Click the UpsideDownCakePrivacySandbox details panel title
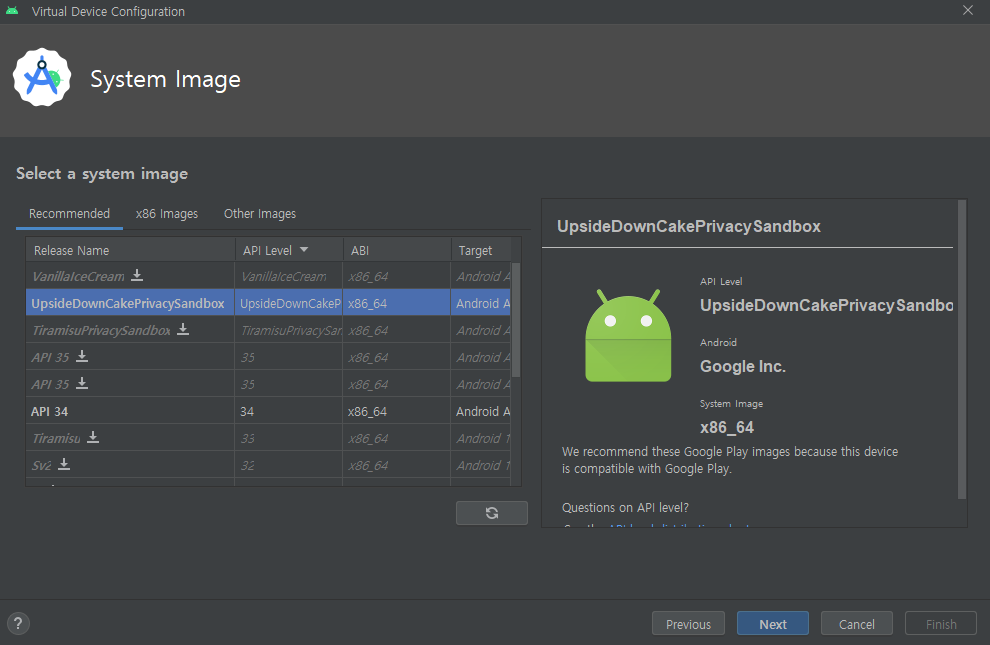 pyautogui.click(x=689, y=227)
